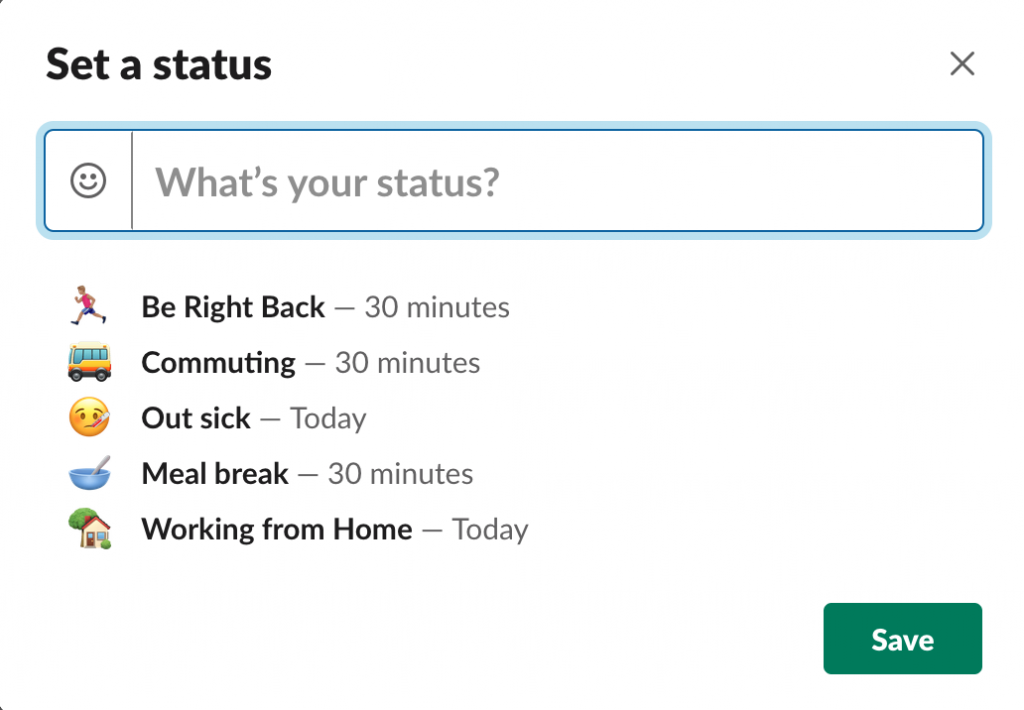1024x710 pixels.
Task: Click the Set a status dialog title
Action: 158,64
